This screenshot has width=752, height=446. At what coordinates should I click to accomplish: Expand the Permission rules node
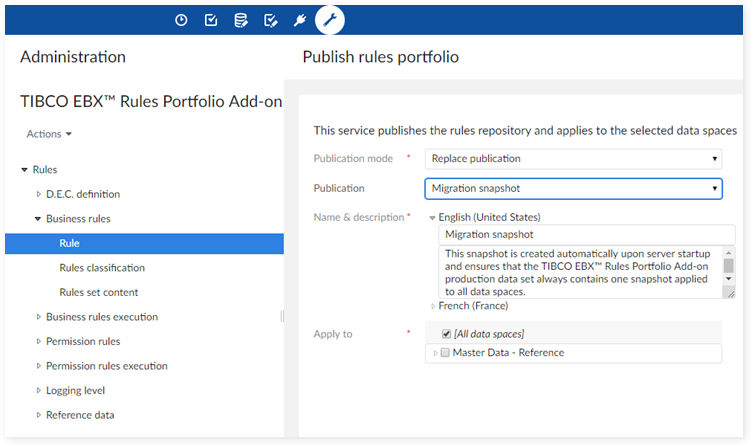39,341
